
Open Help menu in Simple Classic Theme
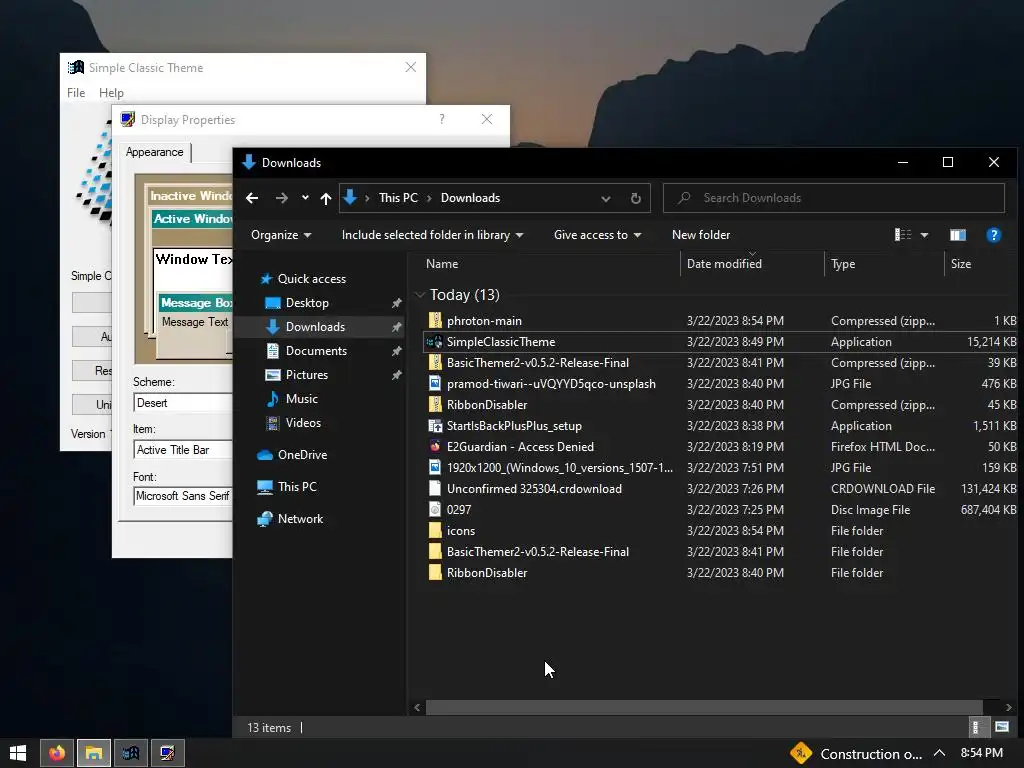(x=111, y=93)
